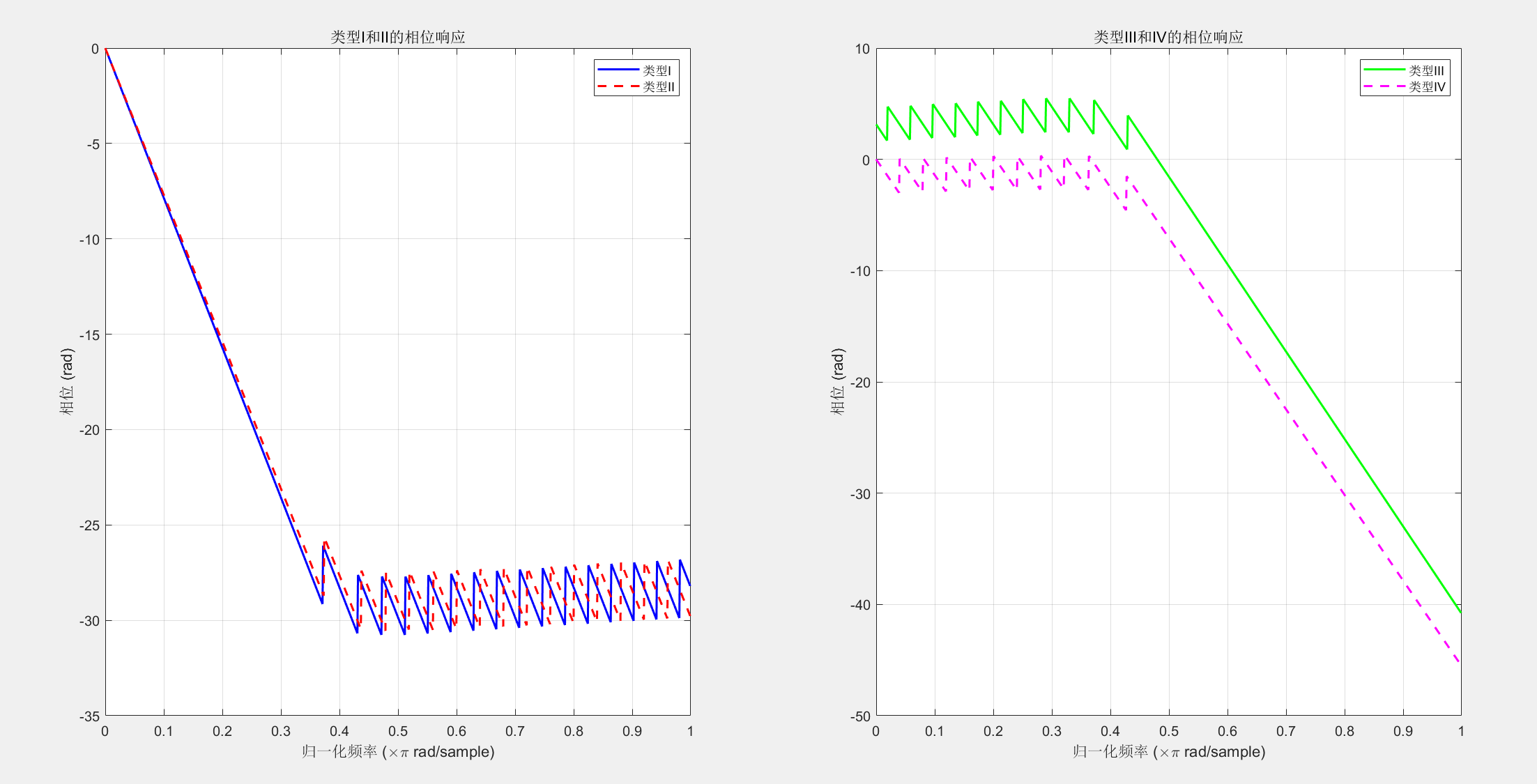1537x784 pixels.
Task: Click the blue line sample in left legend
Action: point(618,70)
